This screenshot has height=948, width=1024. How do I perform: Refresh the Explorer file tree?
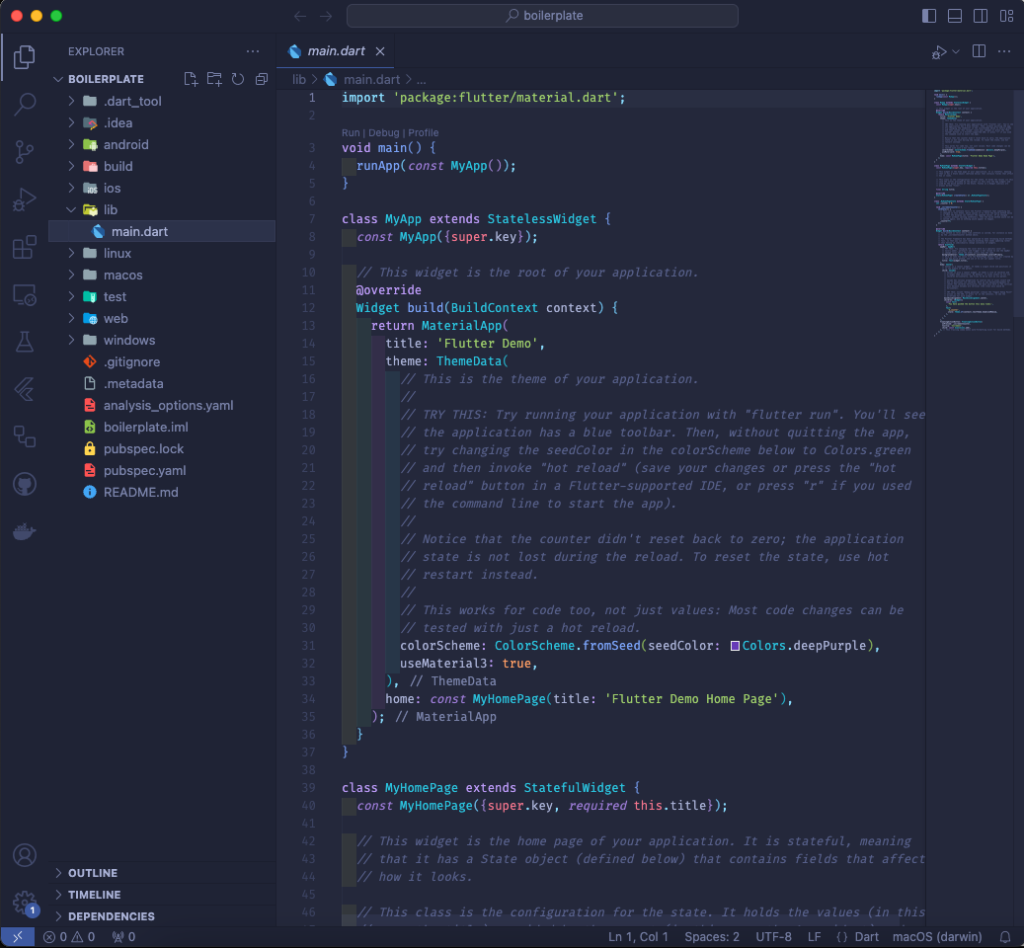click(238, 79)
